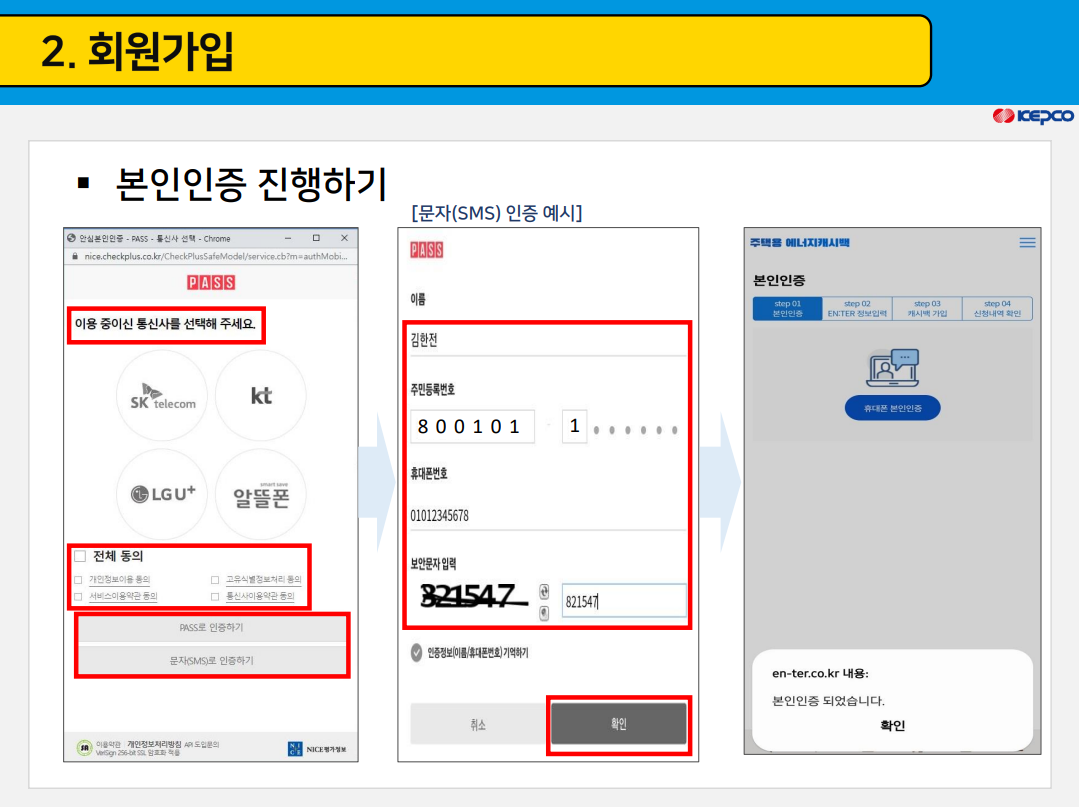Select SK telecom as your carrier

click(x=161, y=395)
